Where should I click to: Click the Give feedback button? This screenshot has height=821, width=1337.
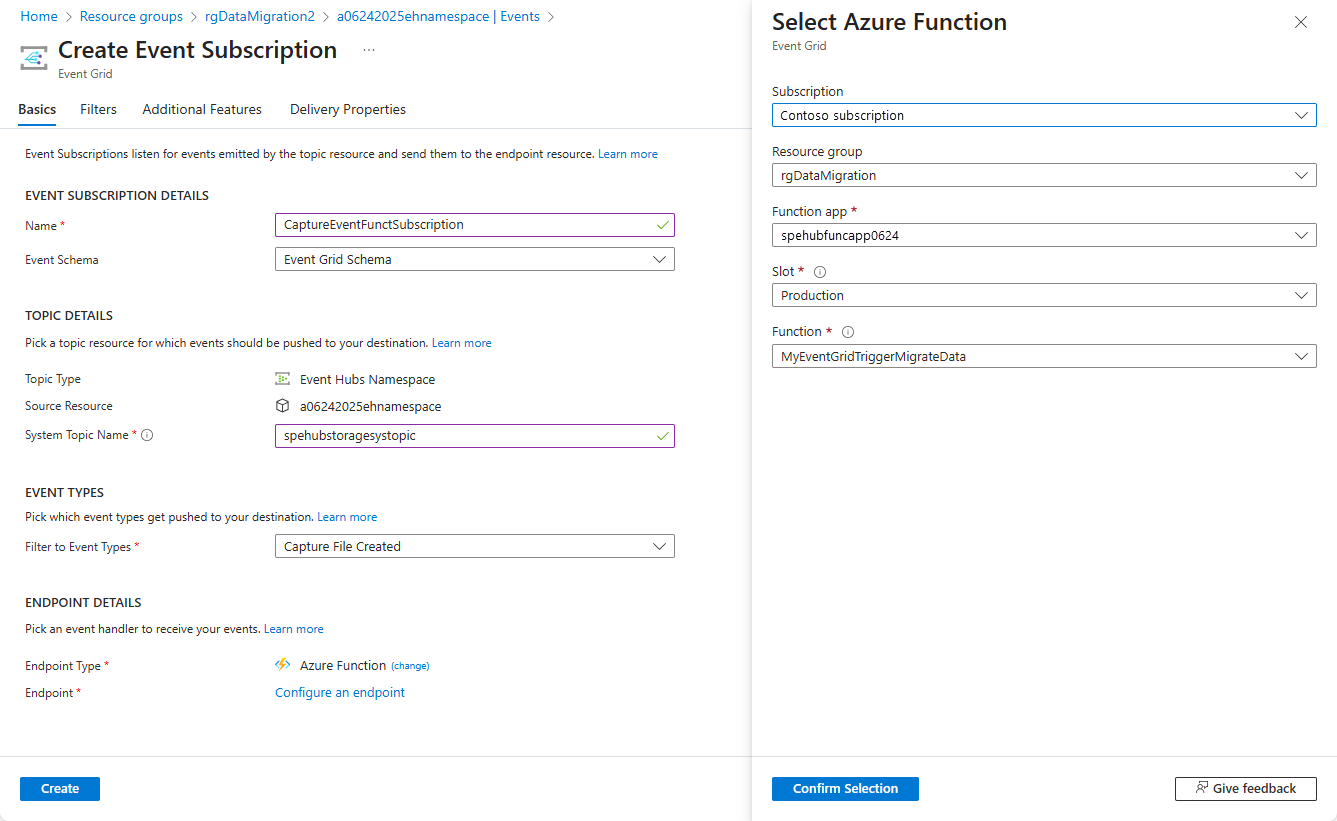(1245, 789)
